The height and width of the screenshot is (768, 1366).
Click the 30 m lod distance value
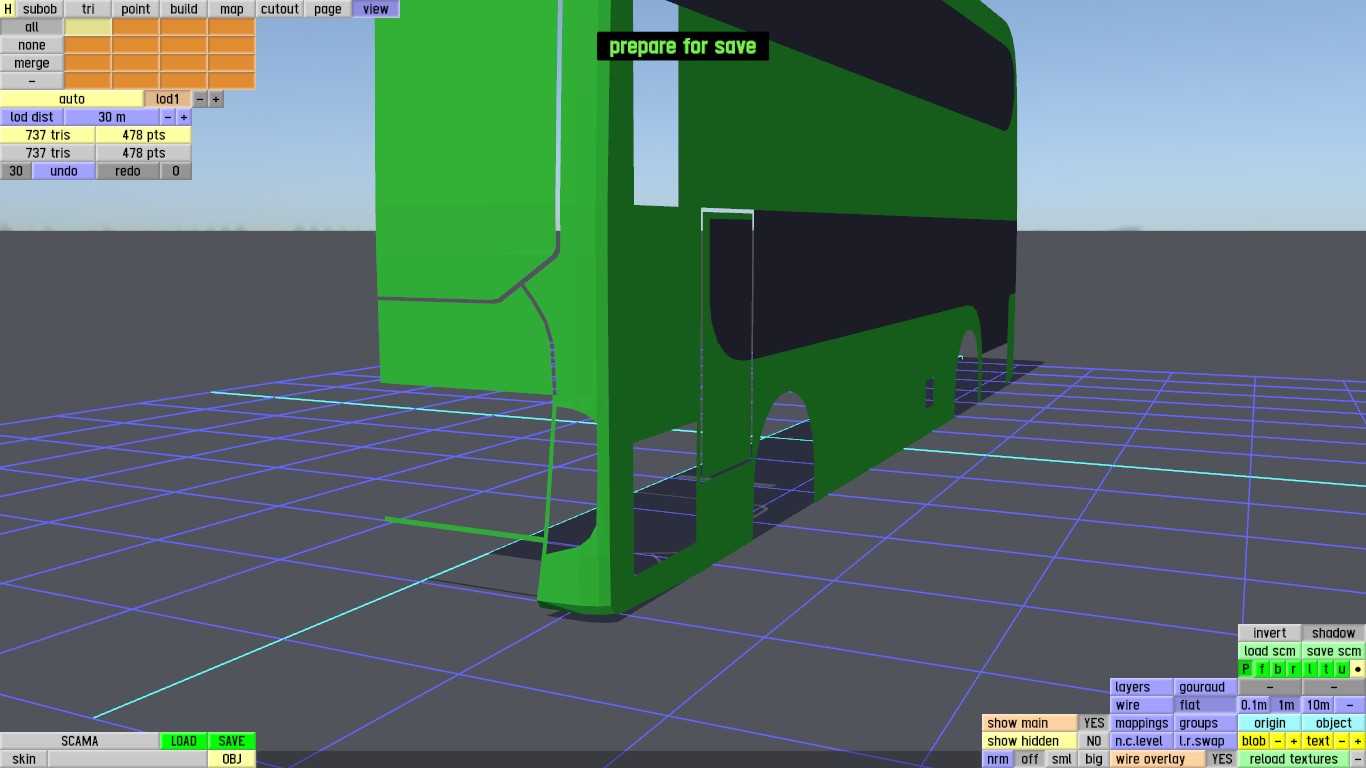pos(112,117)
